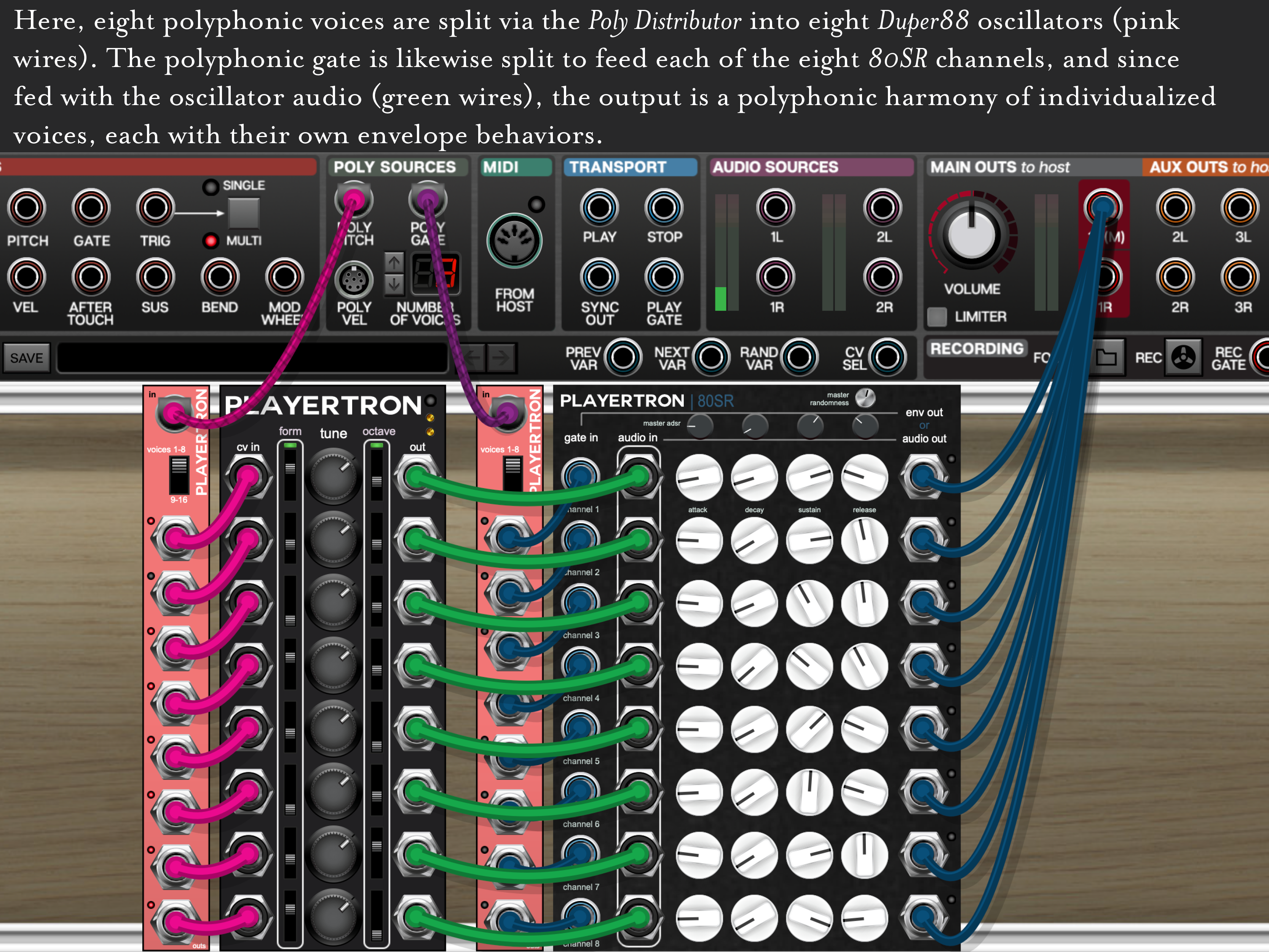Click the main VOLUME knob
Image resolution: width=1269 pixels, height=952 pixels.
[972, 235]
